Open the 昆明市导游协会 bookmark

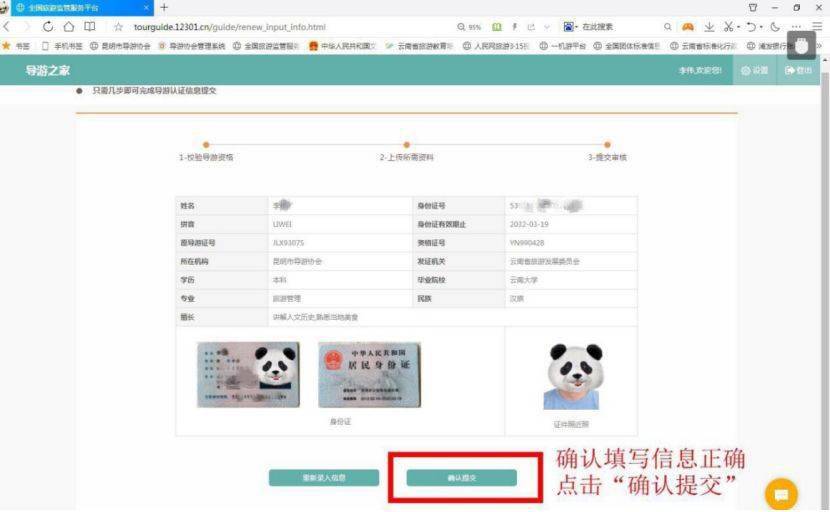tap(120, 46)
